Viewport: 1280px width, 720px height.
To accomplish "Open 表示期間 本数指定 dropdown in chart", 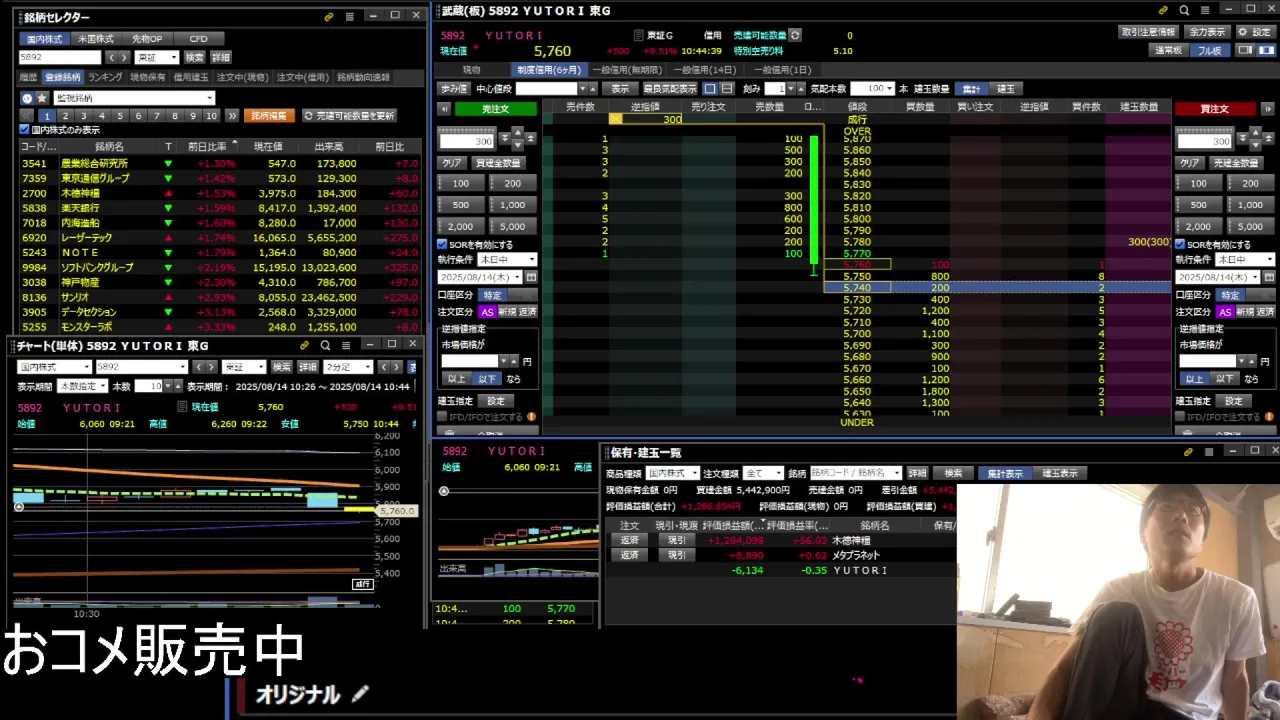I will pos(82,386).
